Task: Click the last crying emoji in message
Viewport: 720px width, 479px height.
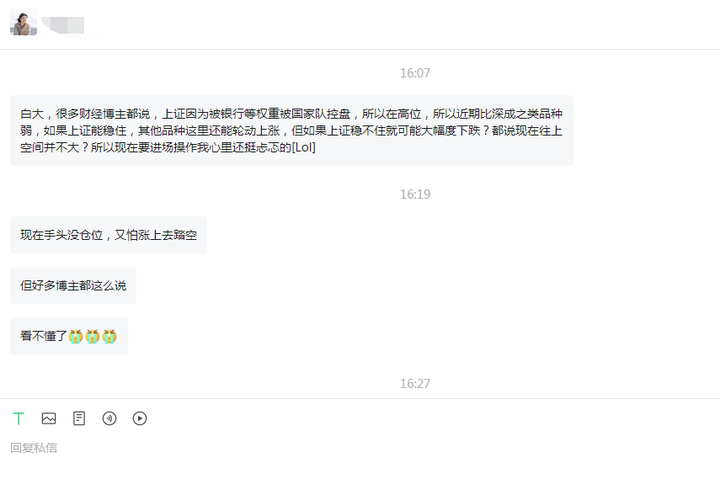Action: click(109, 337)
